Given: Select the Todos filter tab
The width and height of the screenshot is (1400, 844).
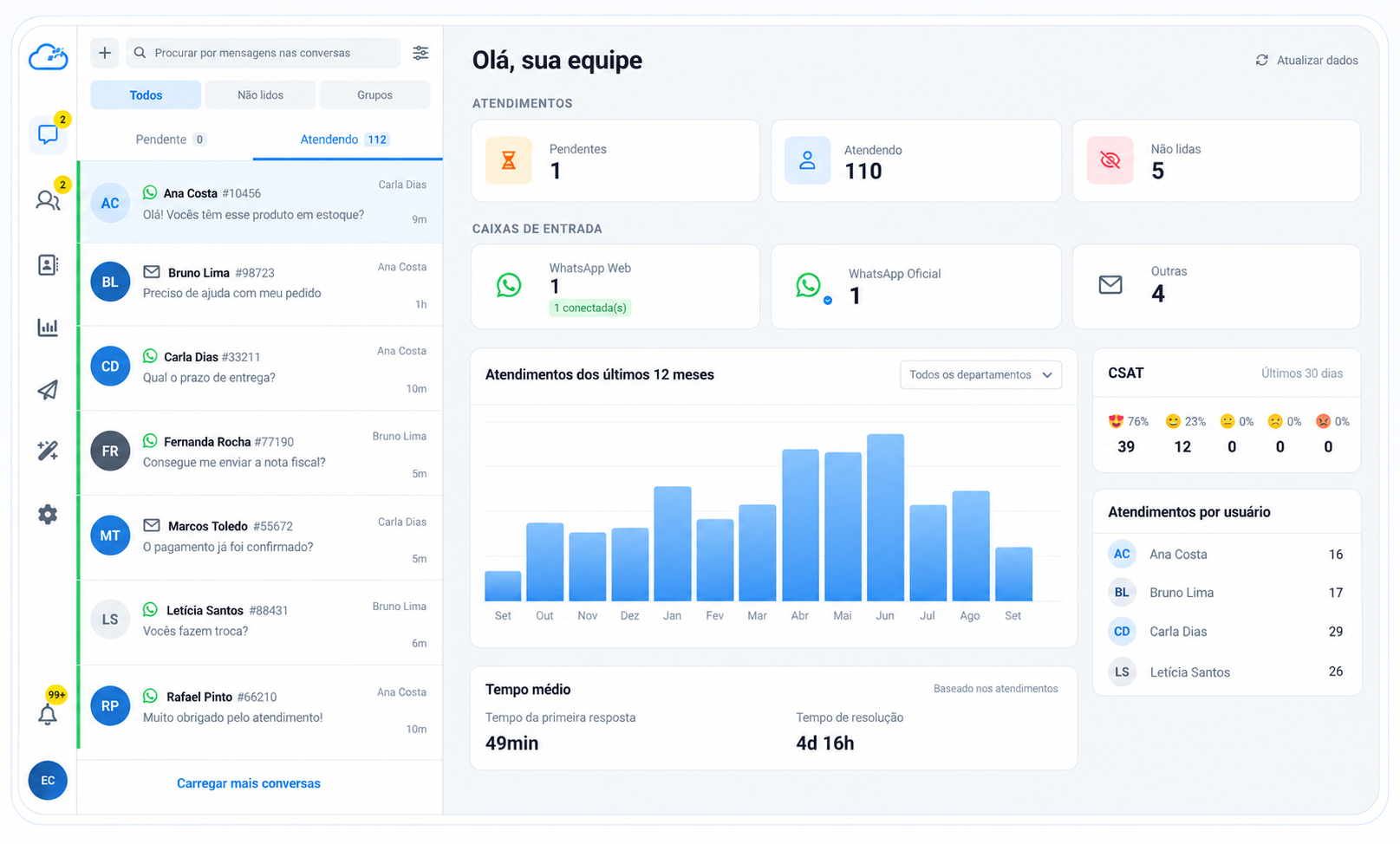Looking at the screenshot, I should (x=146, y=95).
